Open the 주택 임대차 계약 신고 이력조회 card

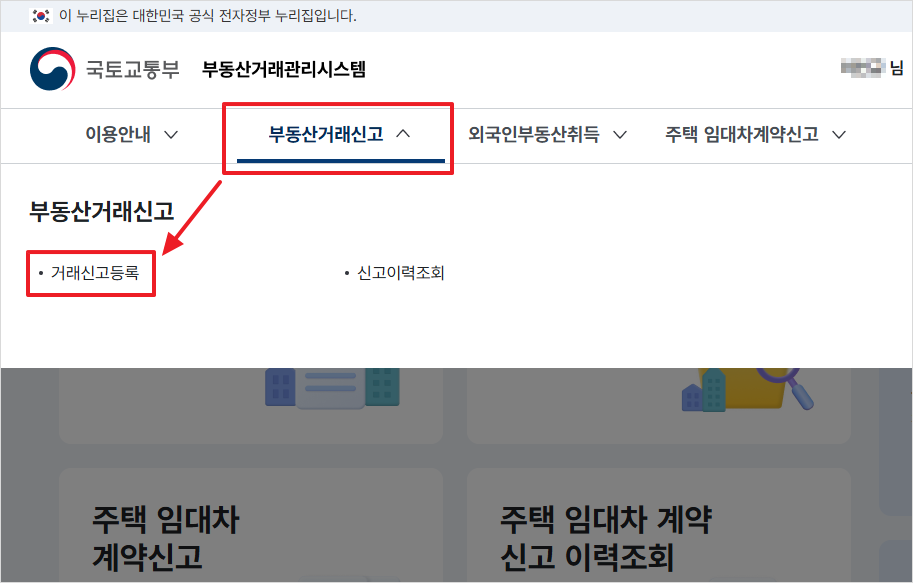tap(659, 530)
